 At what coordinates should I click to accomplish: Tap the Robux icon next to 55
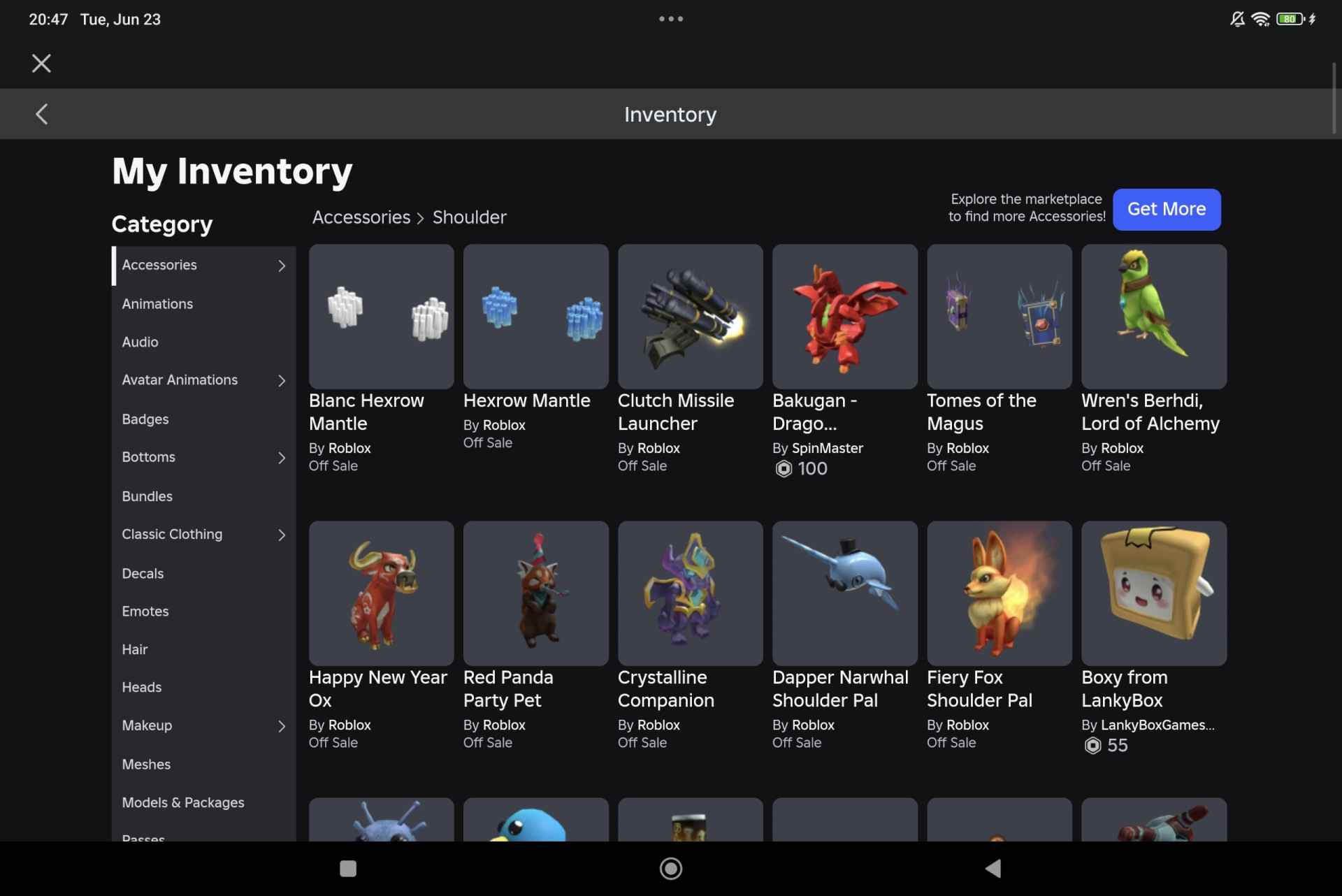point(1092,746)
